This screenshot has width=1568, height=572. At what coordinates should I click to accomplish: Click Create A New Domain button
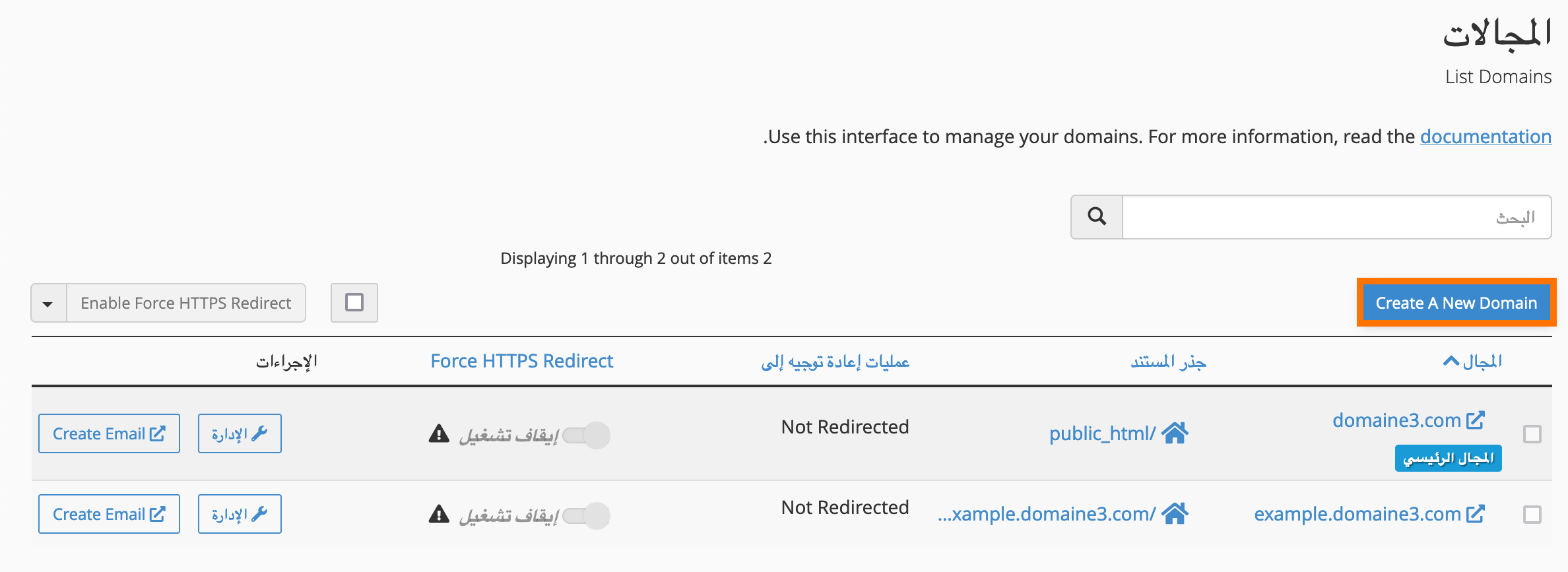(1456, 303)
